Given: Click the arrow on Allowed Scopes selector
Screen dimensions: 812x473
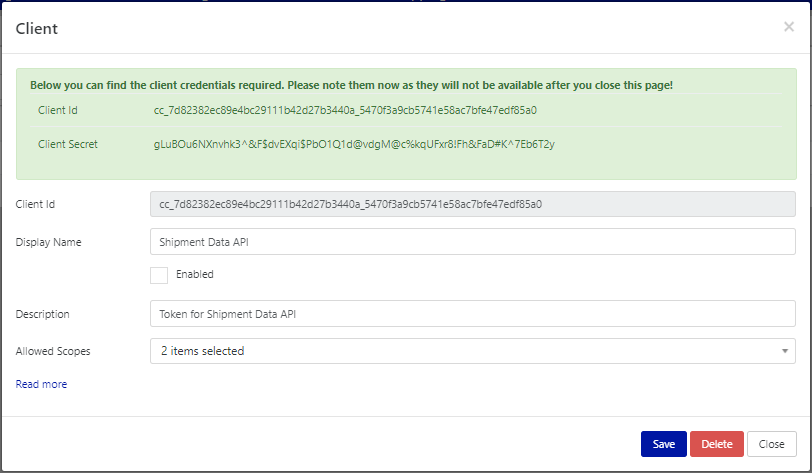Looking at the screenshot, I should pyautogui.click(x=785, y=351).
